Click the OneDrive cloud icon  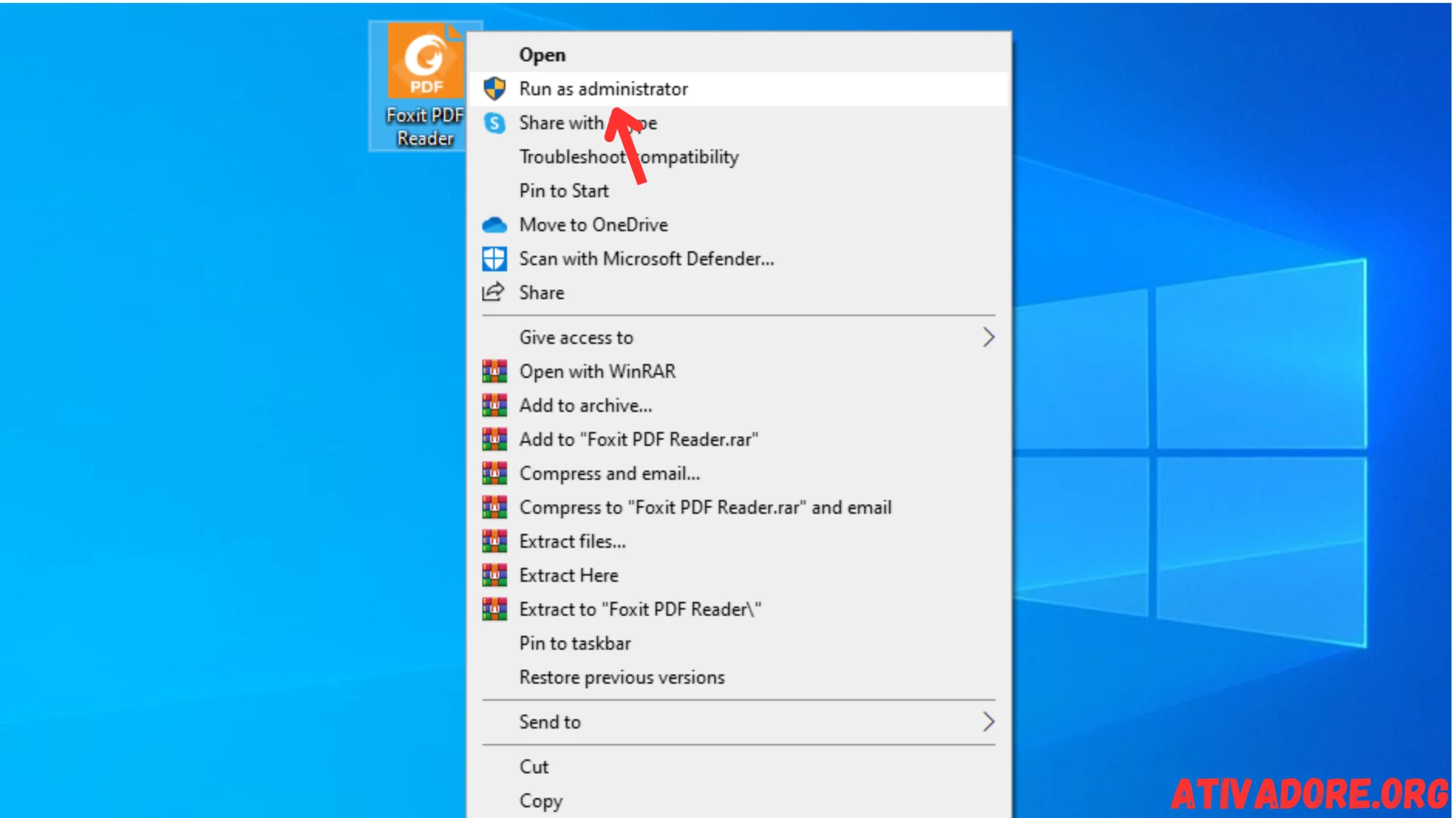(494, 225)
